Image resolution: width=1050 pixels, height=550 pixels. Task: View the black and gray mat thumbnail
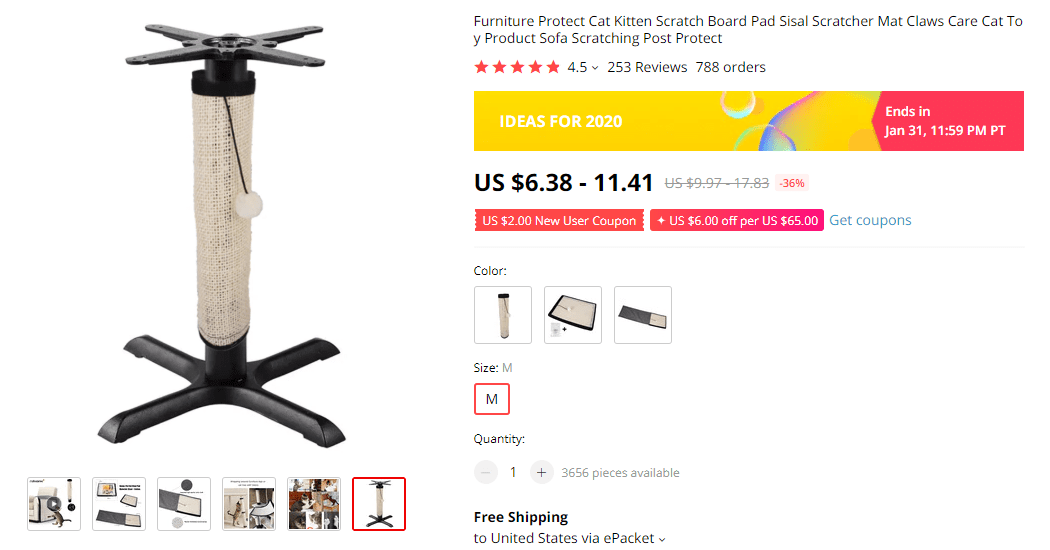[119, 504]
